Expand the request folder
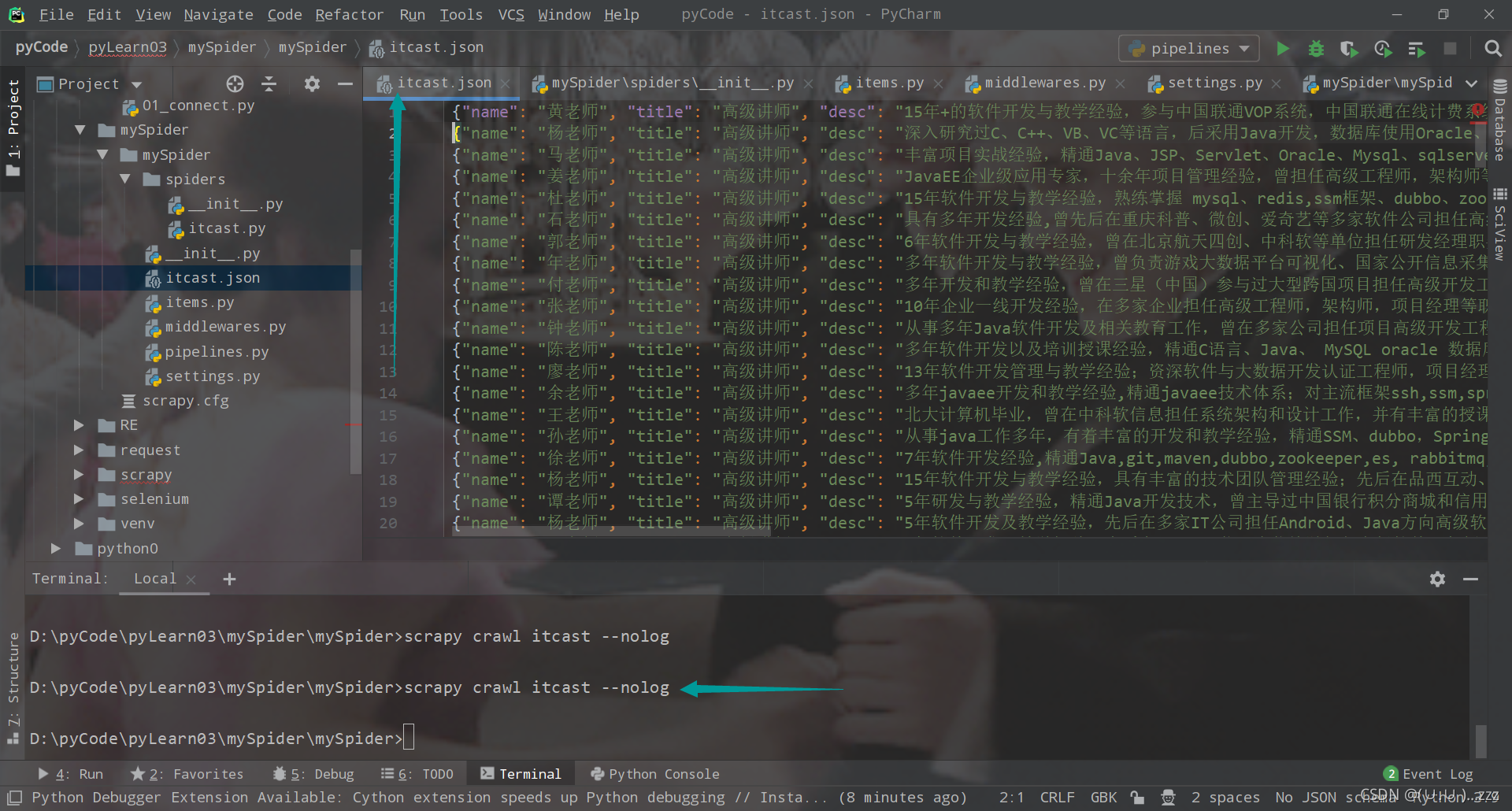The width and height of the screenshot is (1512, 811). tap(79, 450)
